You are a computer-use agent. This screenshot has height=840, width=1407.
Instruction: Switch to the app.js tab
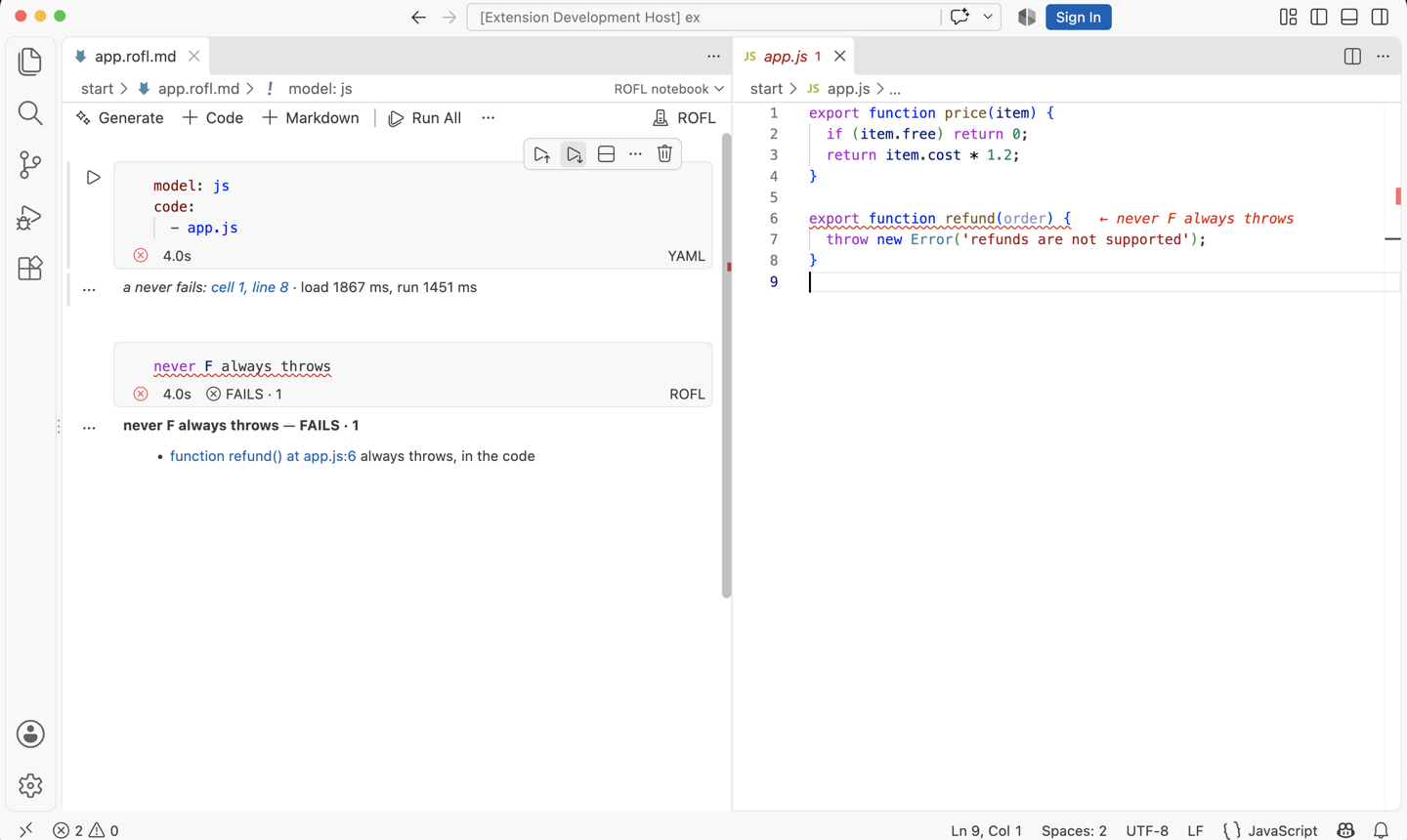point(792,57)
